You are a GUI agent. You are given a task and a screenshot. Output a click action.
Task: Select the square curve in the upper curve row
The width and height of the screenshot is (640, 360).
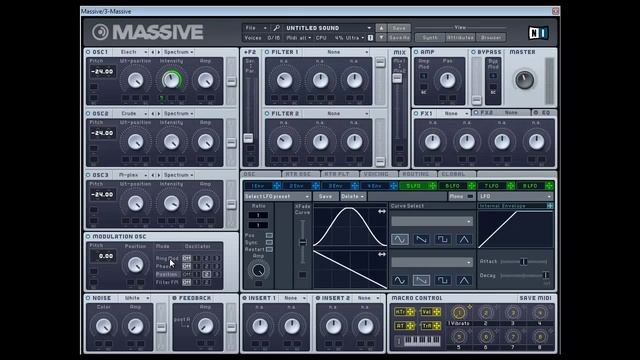(442, 239)
